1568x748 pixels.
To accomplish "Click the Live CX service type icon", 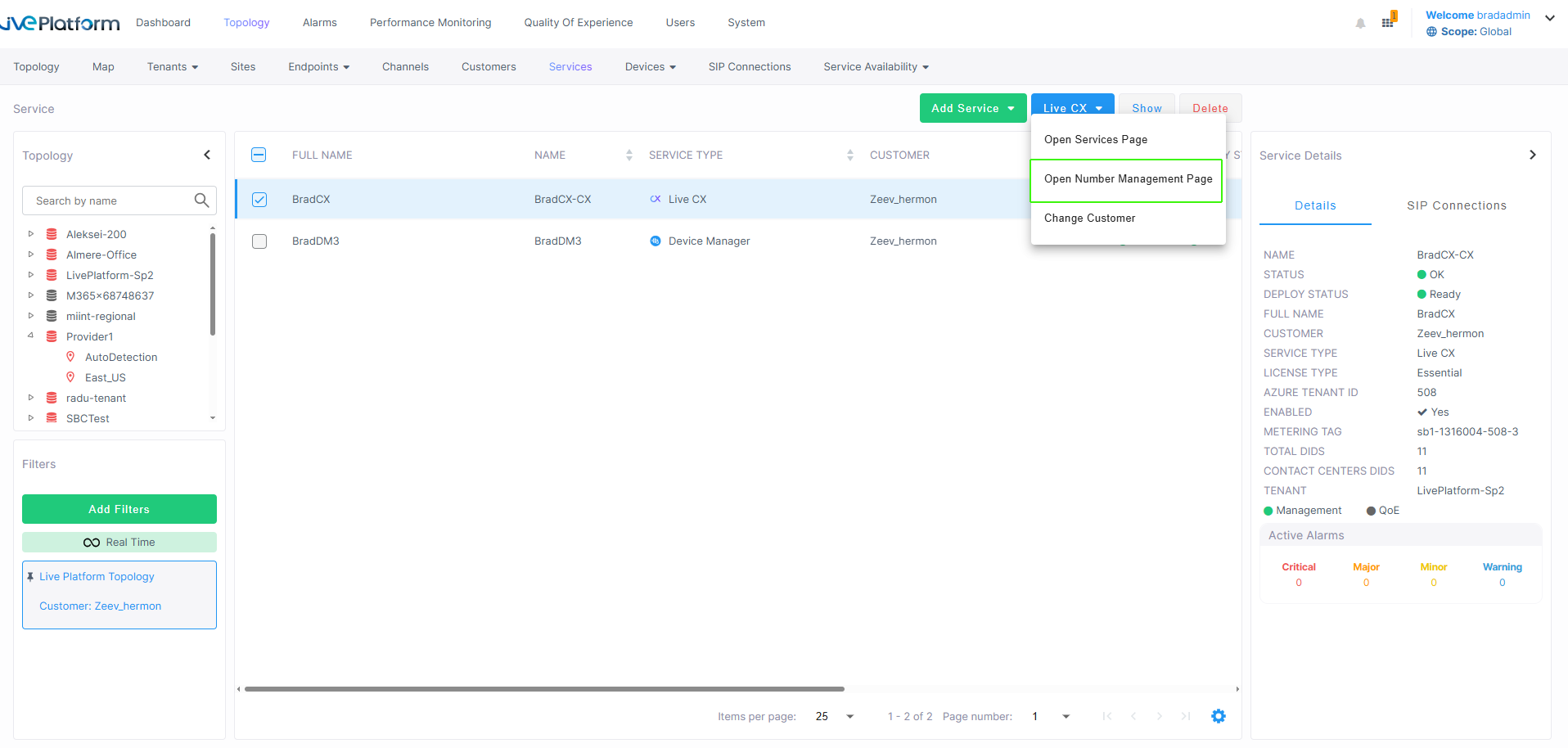I will (x=656, y=199).
